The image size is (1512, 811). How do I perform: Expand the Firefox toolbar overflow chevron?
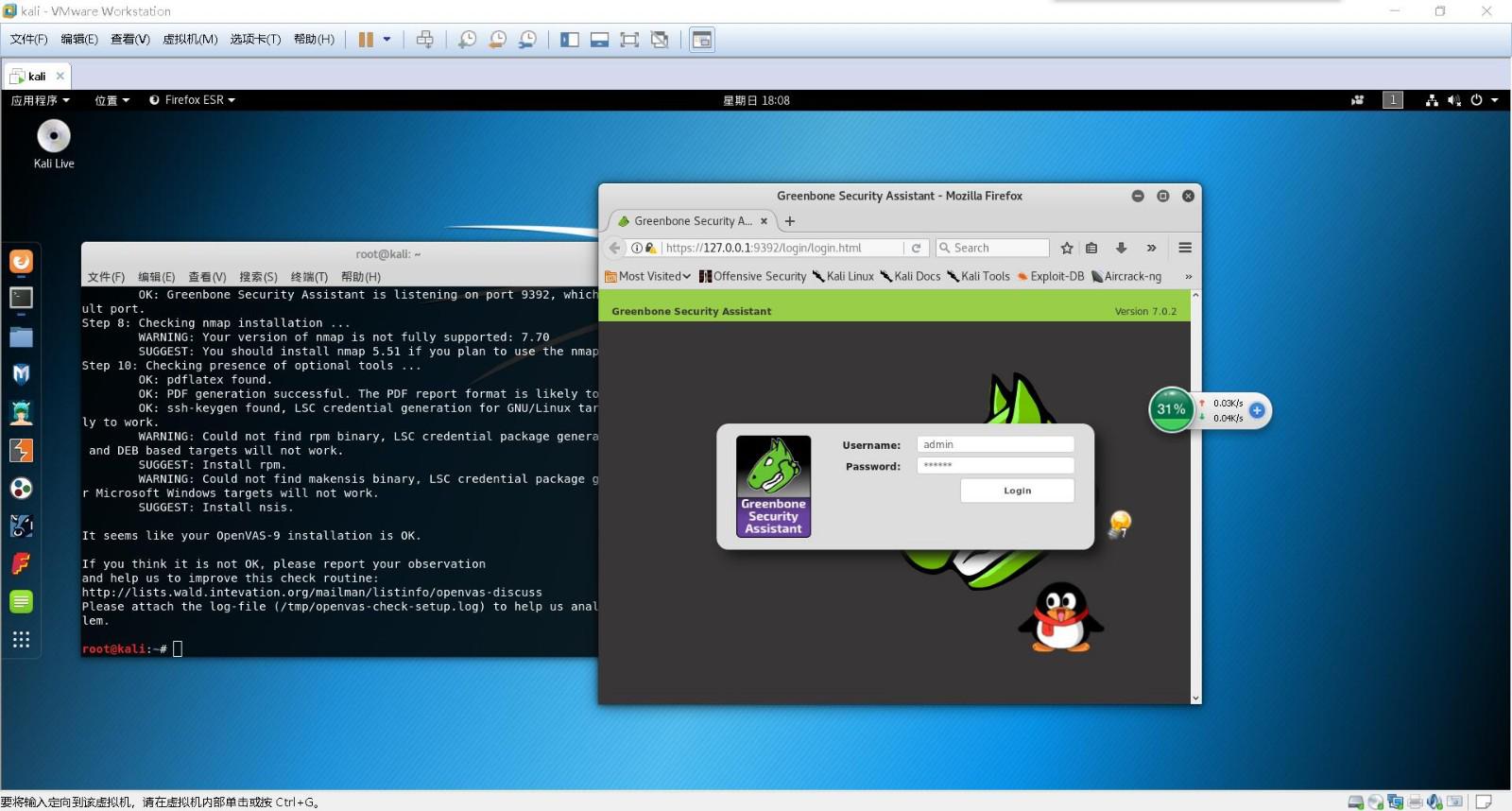(1151, 248)
